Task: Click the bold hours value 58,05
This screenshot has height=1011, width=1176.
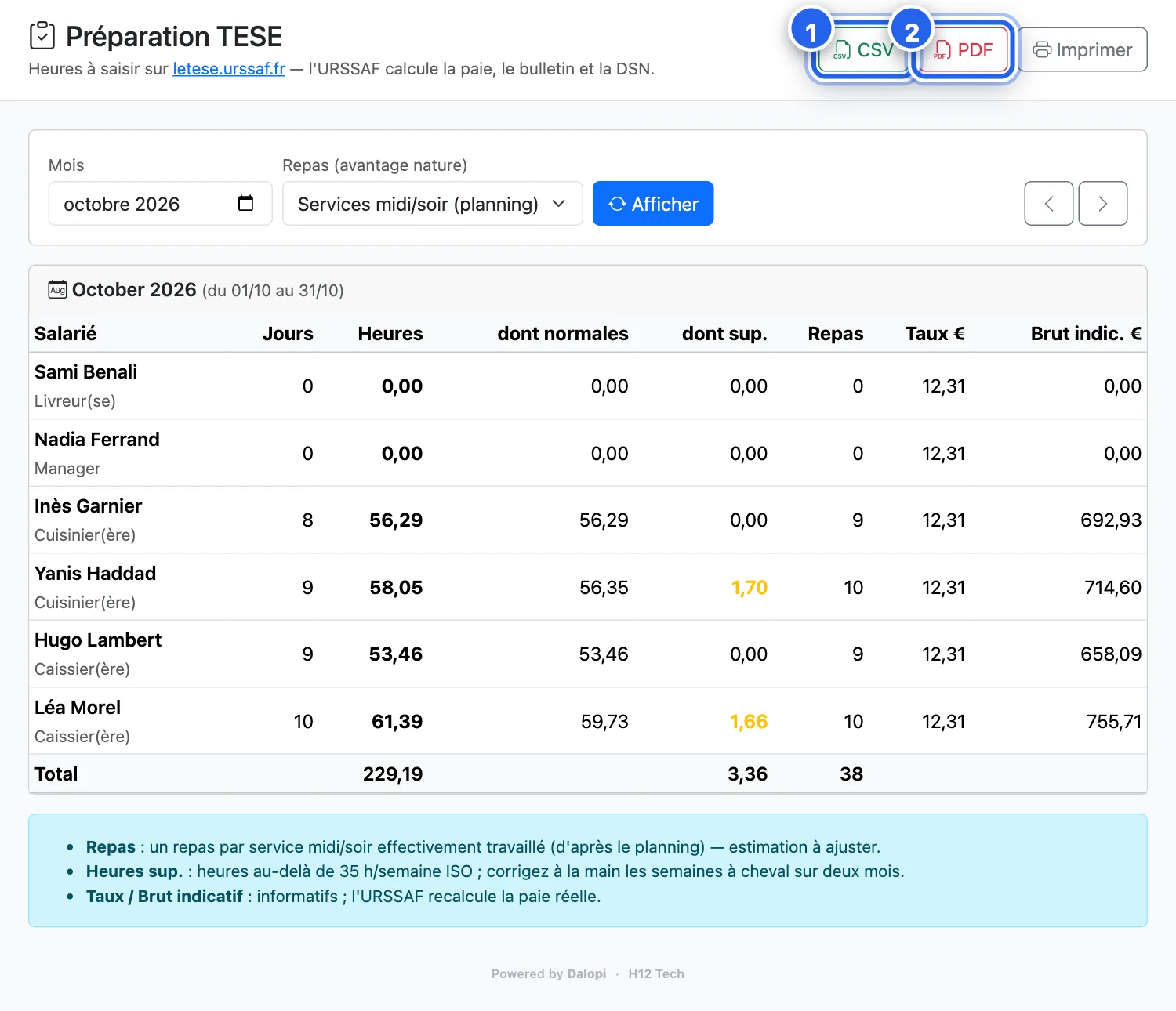Action: (396, 588)
